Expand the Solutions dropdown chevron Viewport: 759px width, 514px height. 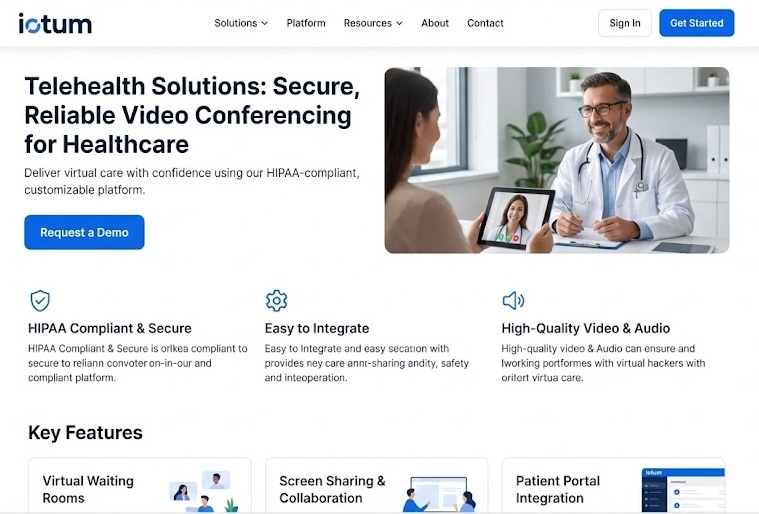(x=265, y=23)
